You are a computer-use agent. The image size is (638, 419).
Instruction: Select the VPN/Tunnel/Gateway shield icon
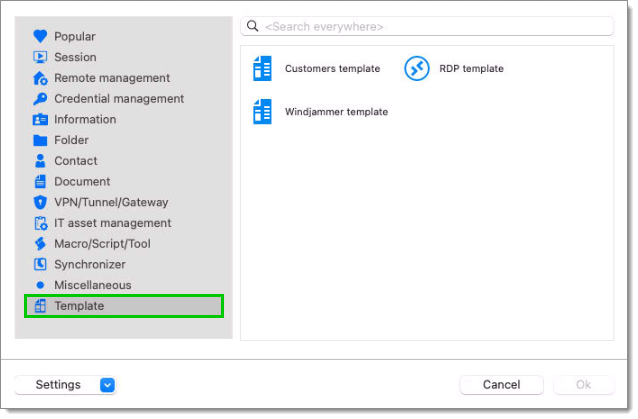[x=40, y=202]
